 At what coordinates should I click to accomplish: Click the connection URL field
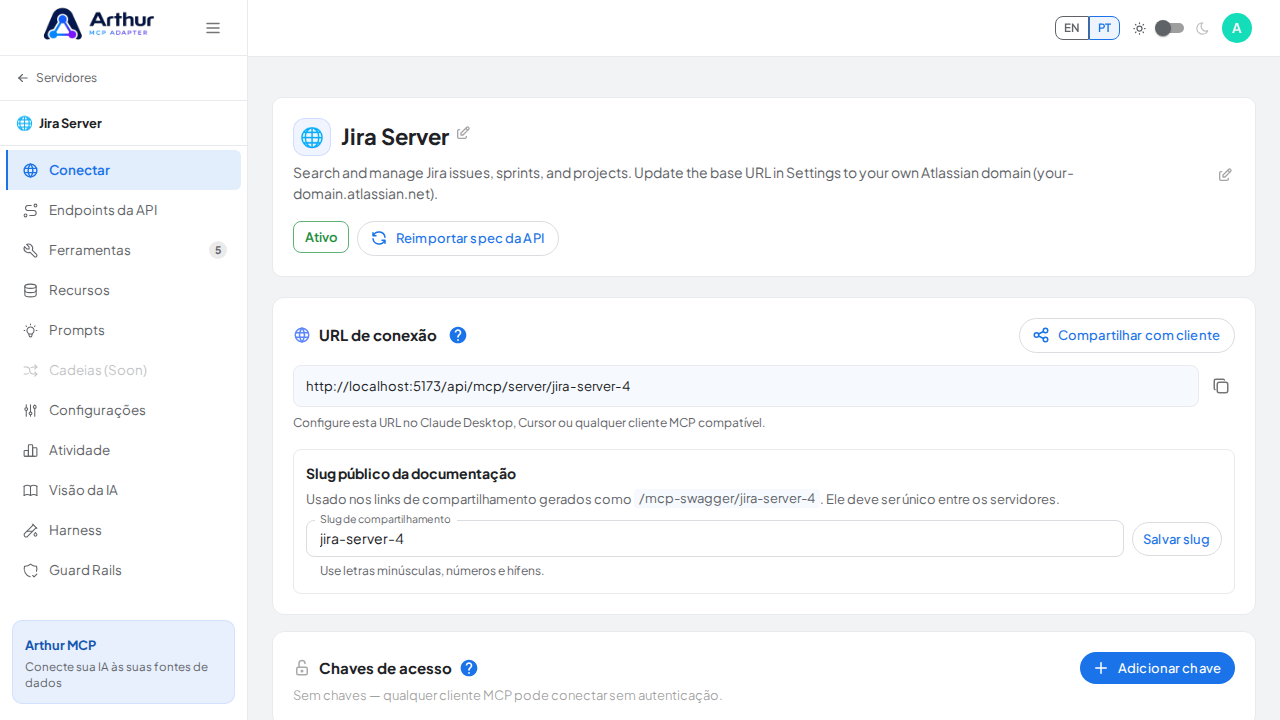[x=746, y=386]
